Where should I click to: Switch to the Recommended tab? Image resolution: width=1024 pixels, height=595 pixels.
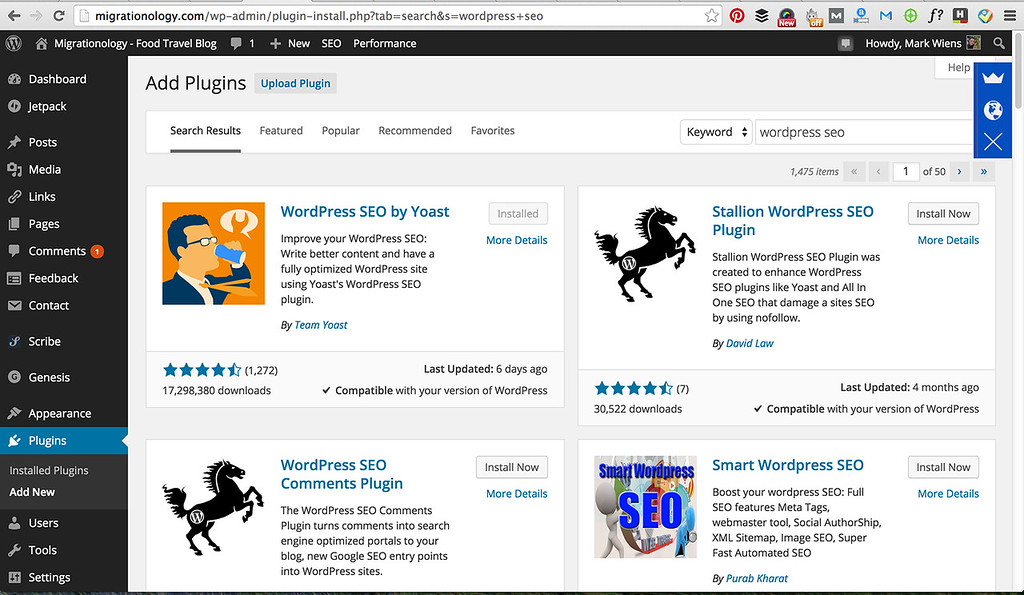[x=415, y=131]
